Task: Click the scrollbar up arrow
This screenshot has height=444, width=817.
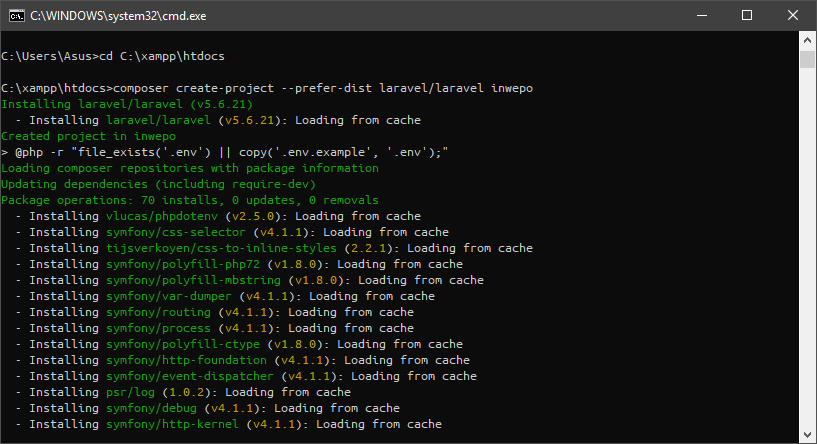Action: [x=808, y=42]
